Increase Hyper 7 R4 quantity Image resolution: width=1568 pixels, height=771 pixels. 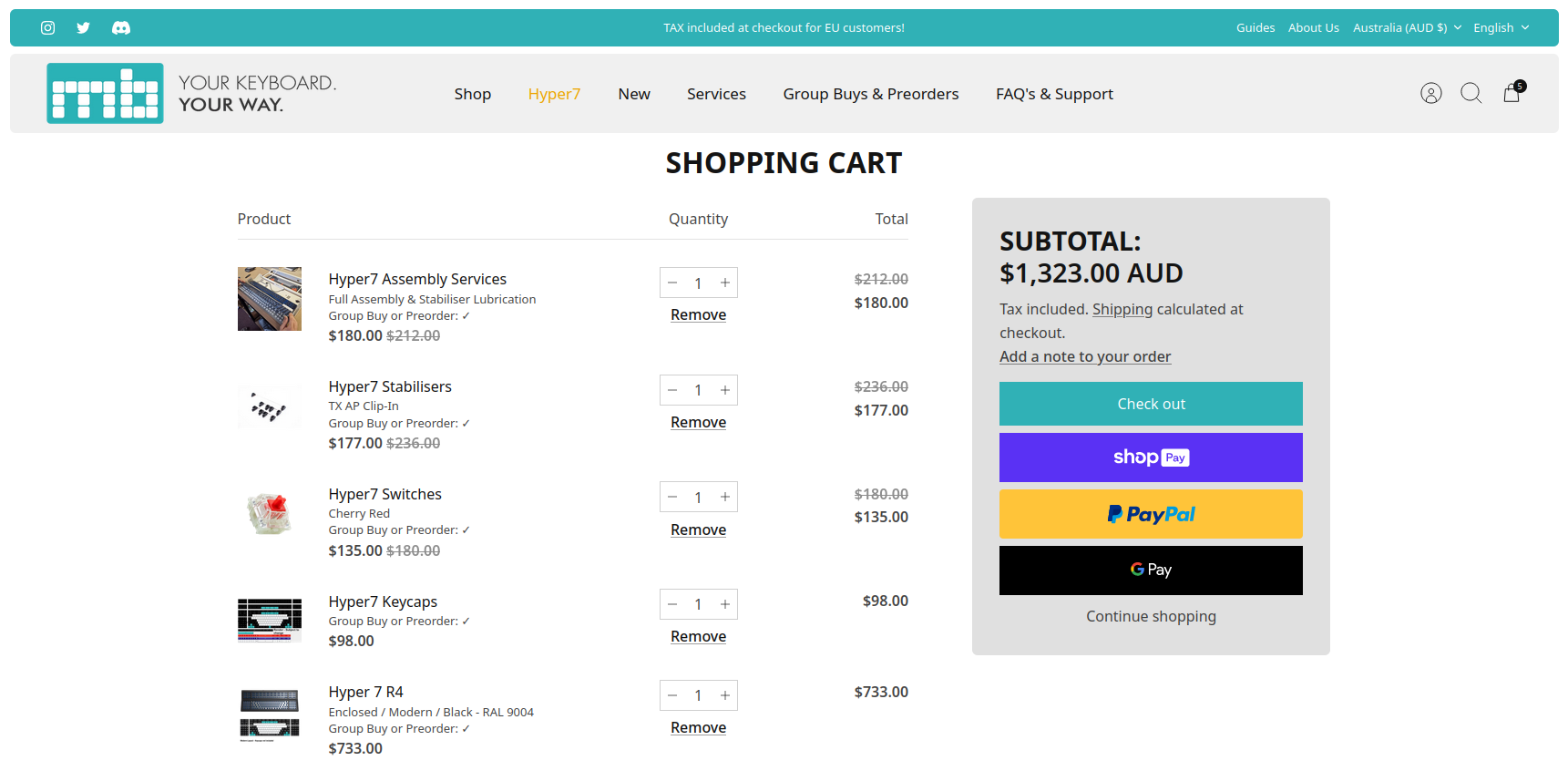pyautogui.click(x=725, y=695)
